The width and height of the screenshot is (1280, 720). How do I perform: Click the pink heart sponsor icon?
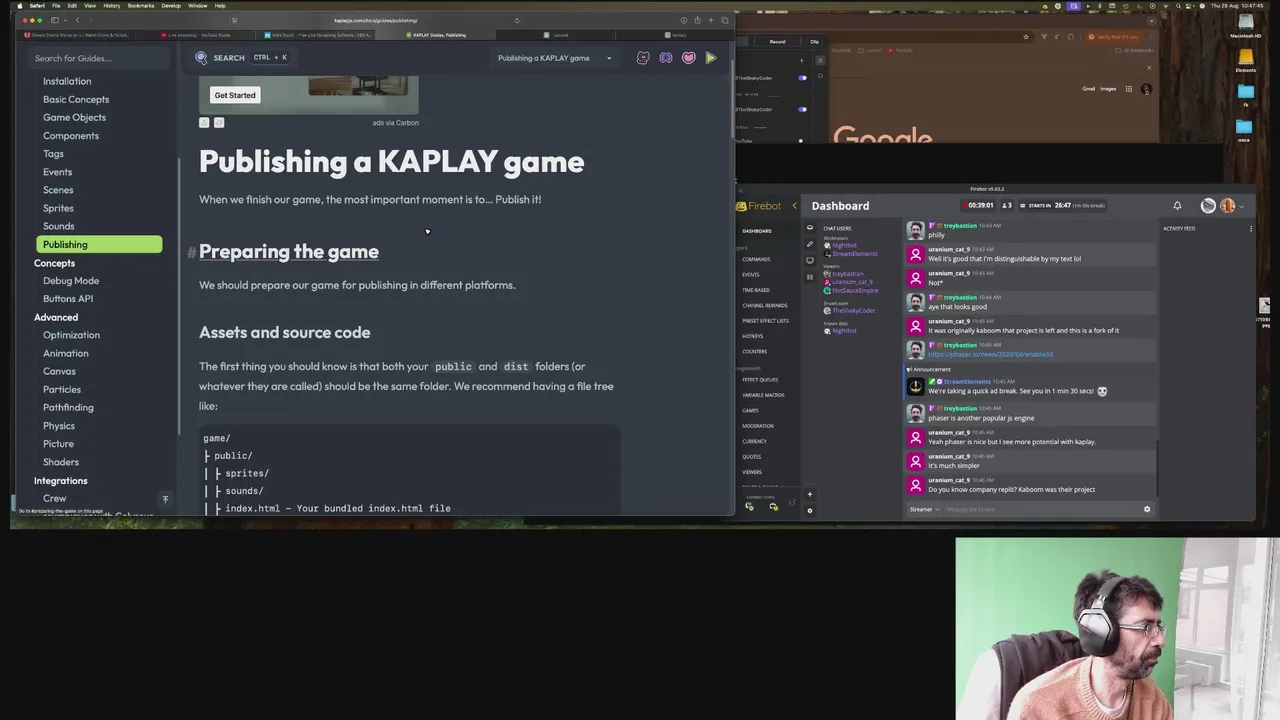(688, 58)
